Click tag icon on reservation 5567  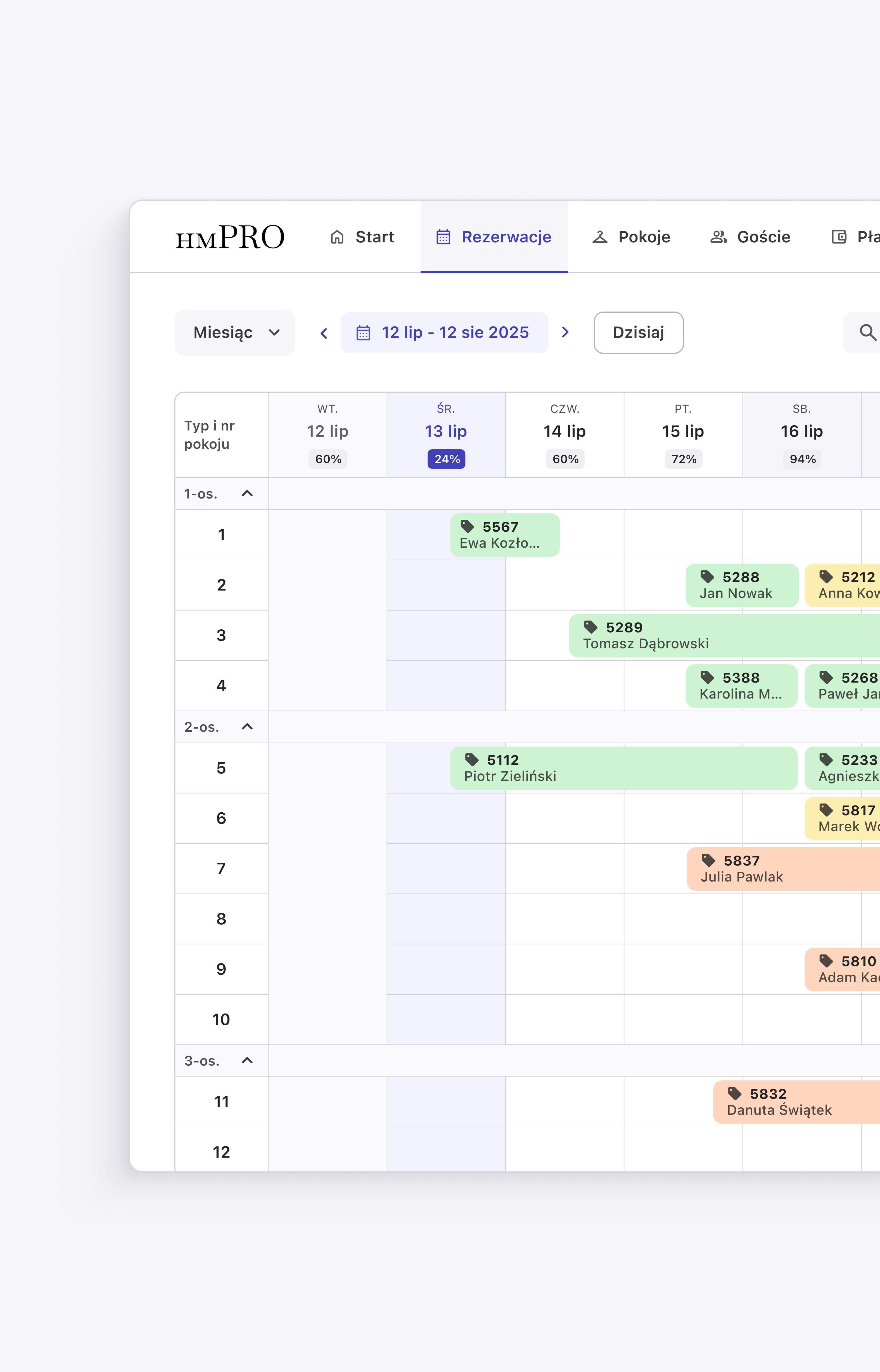(x=467, y=527)
